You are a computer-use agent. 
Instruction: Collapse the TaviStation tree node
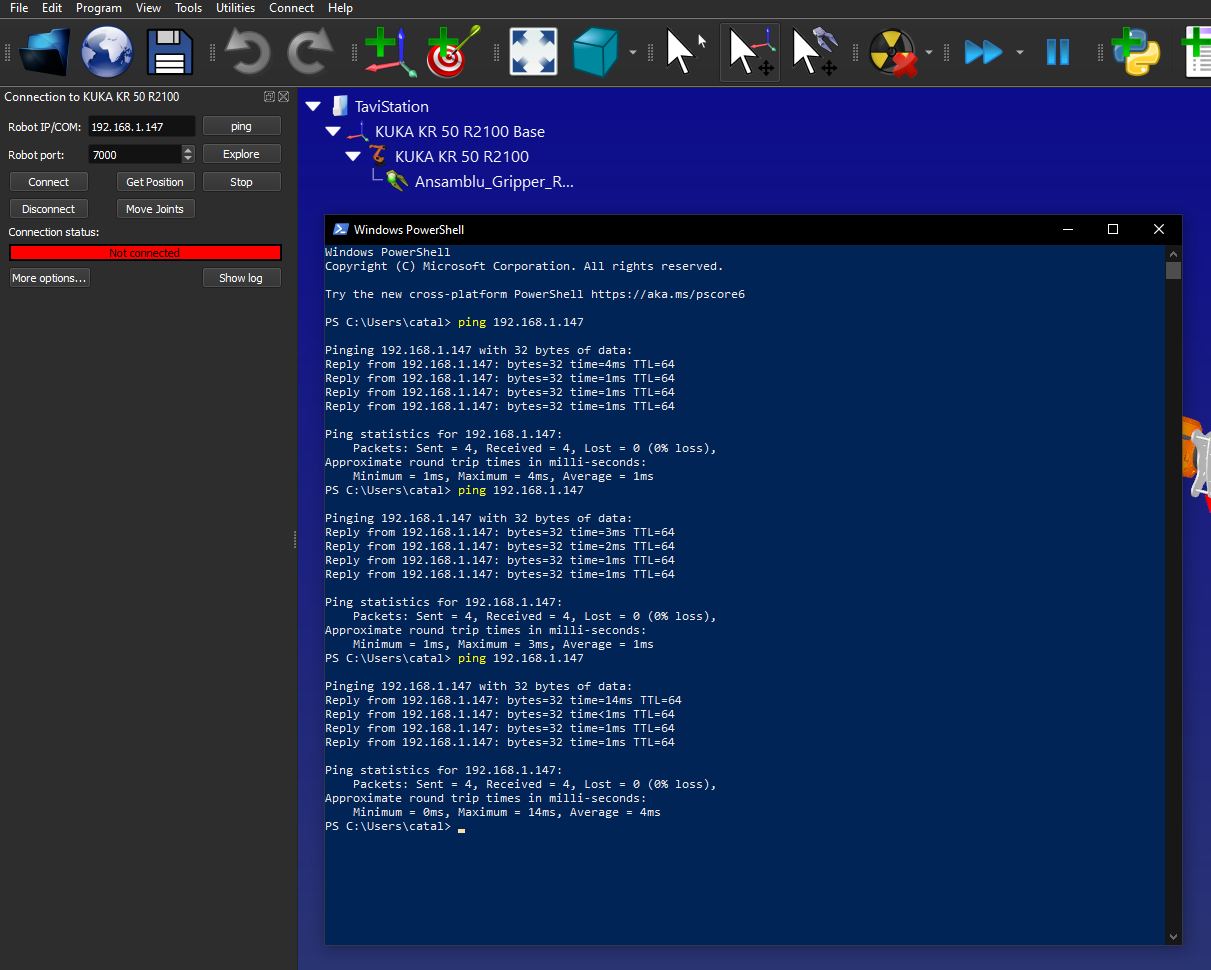coord(314,106)
